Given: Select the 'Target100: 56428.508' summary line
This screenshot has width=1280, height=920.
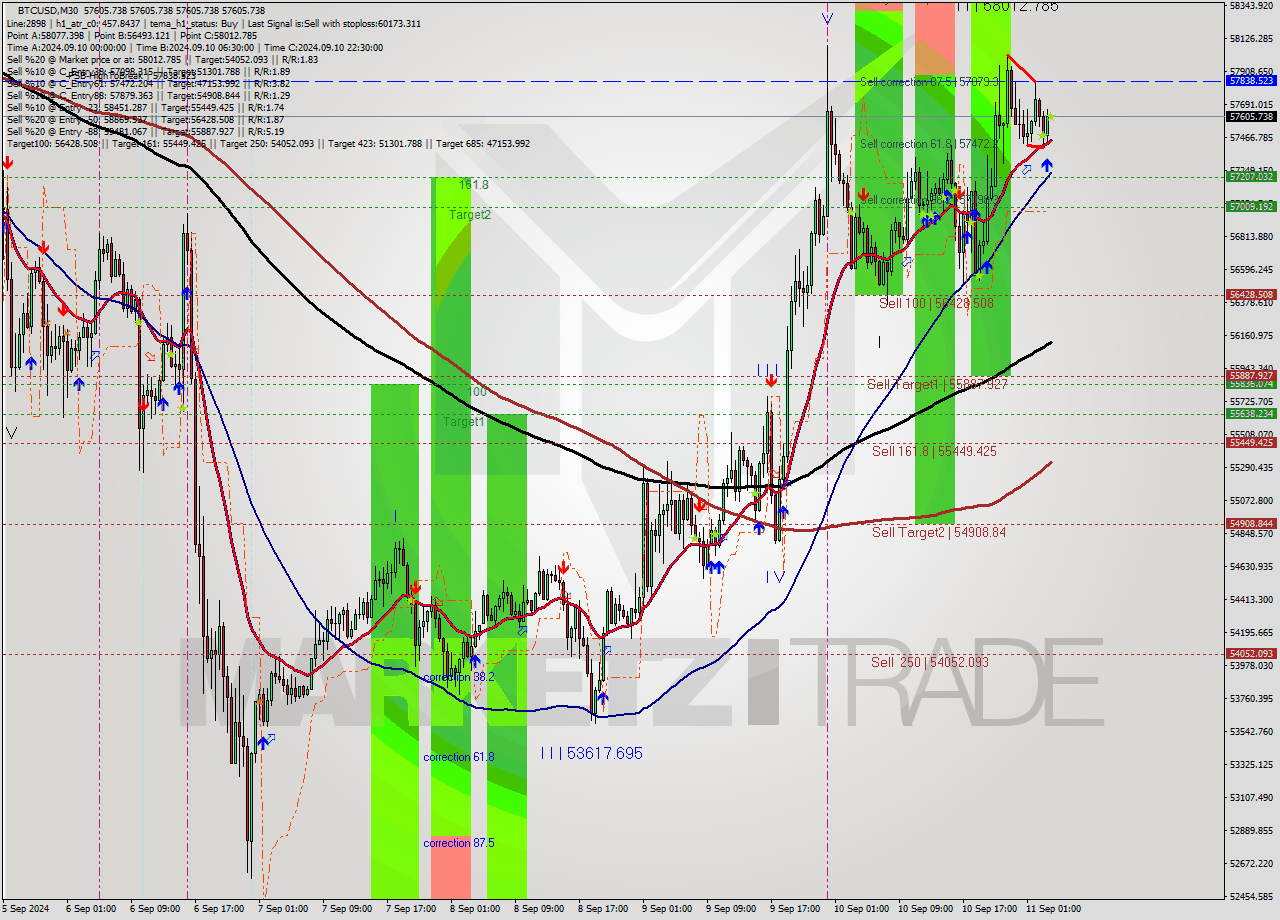Looking at the screenshot, I should pyautogui.click(x=268, y=143).
